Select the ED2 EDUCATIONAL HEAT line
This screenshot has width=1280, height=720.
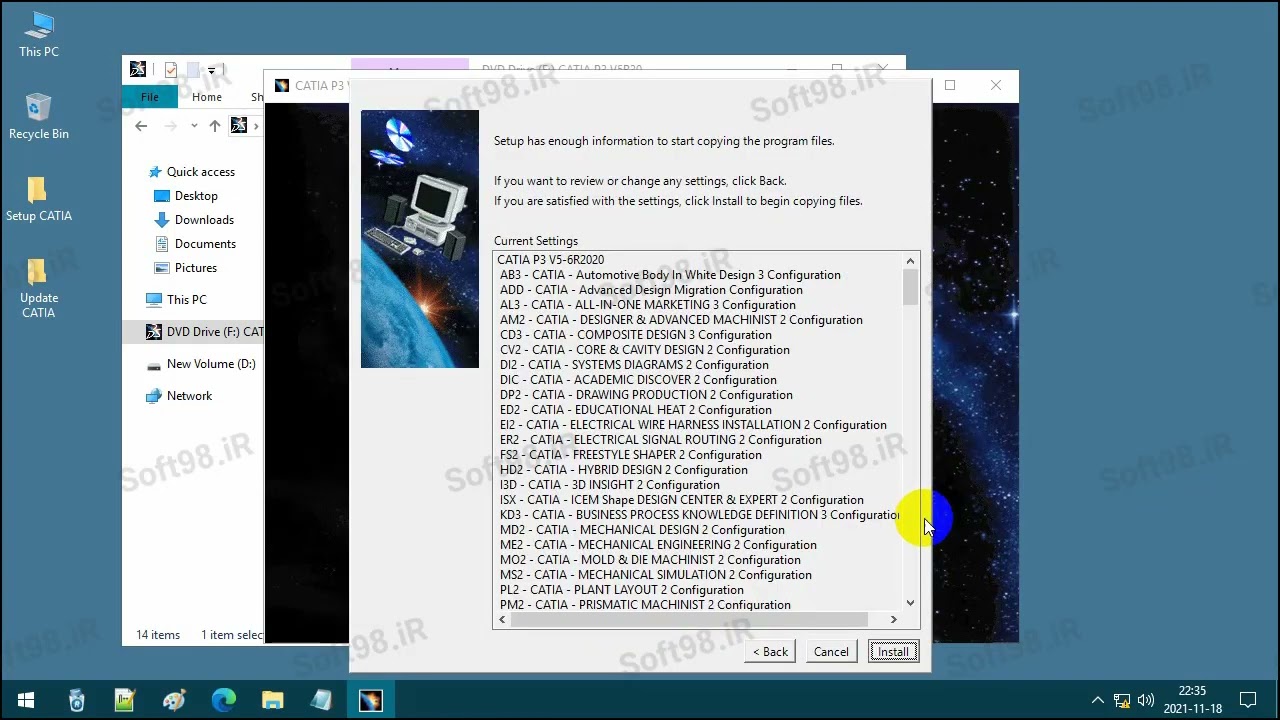pos(636,410)
